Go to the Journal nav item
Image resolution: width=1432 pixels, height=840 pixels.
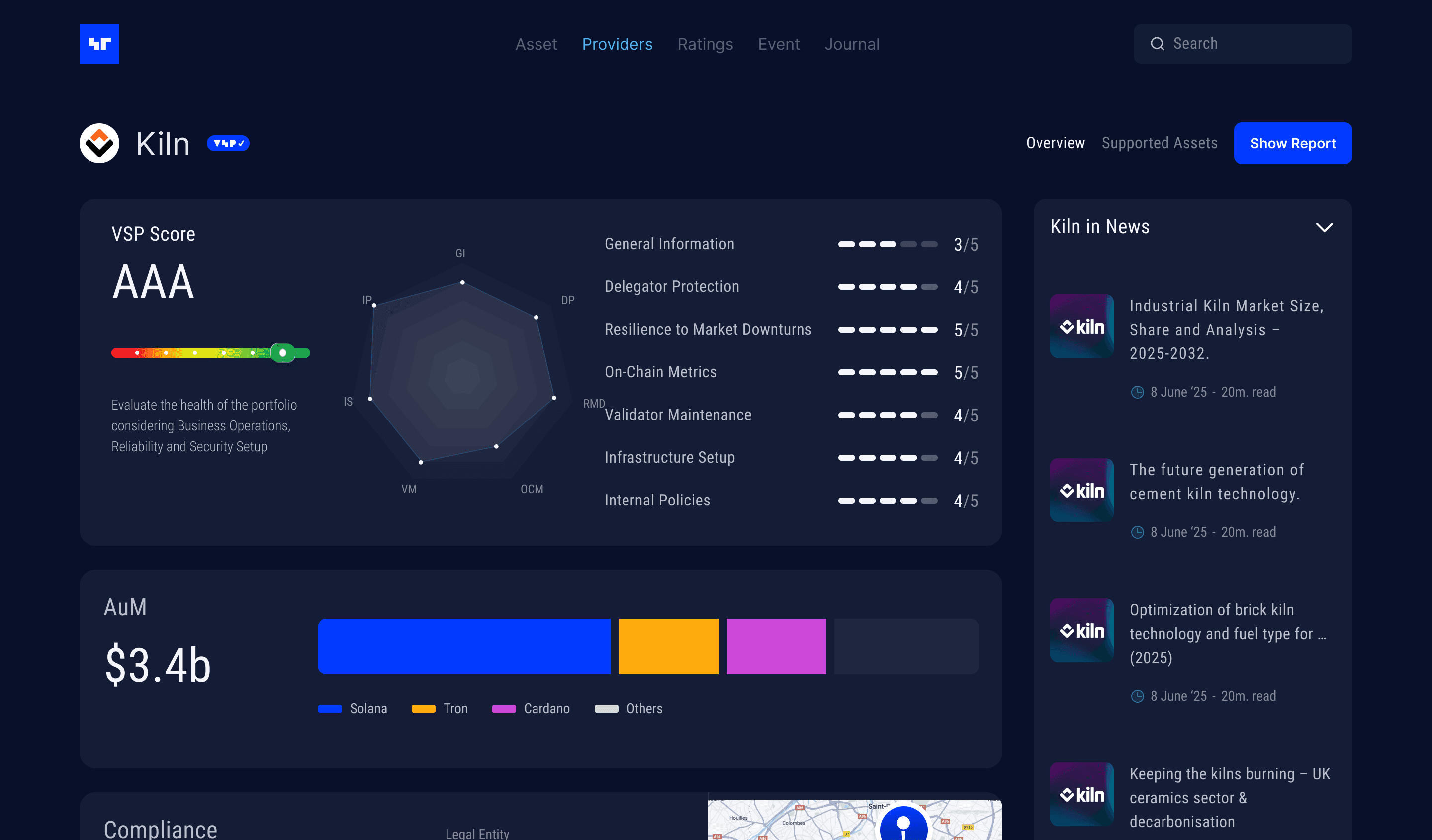[x=851, y=44]
